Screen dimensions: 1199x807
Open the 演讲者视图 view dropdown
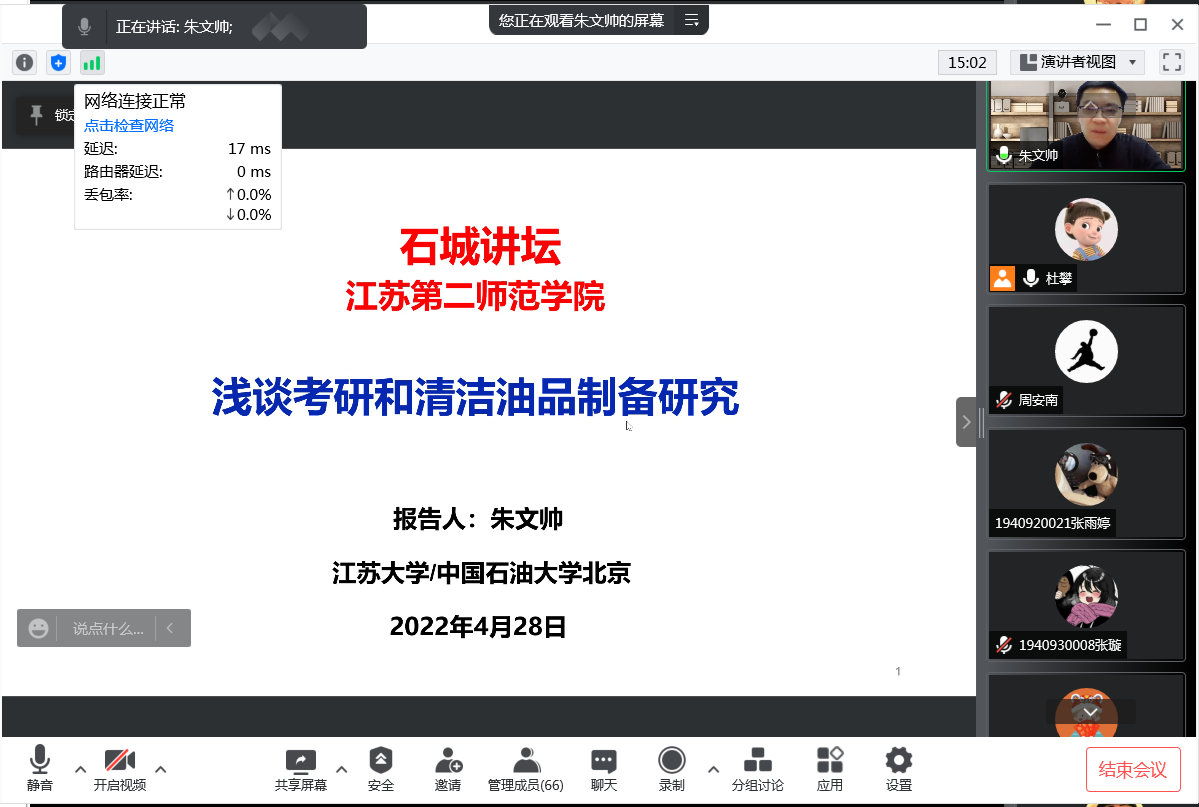click(x=1077, y=62)
